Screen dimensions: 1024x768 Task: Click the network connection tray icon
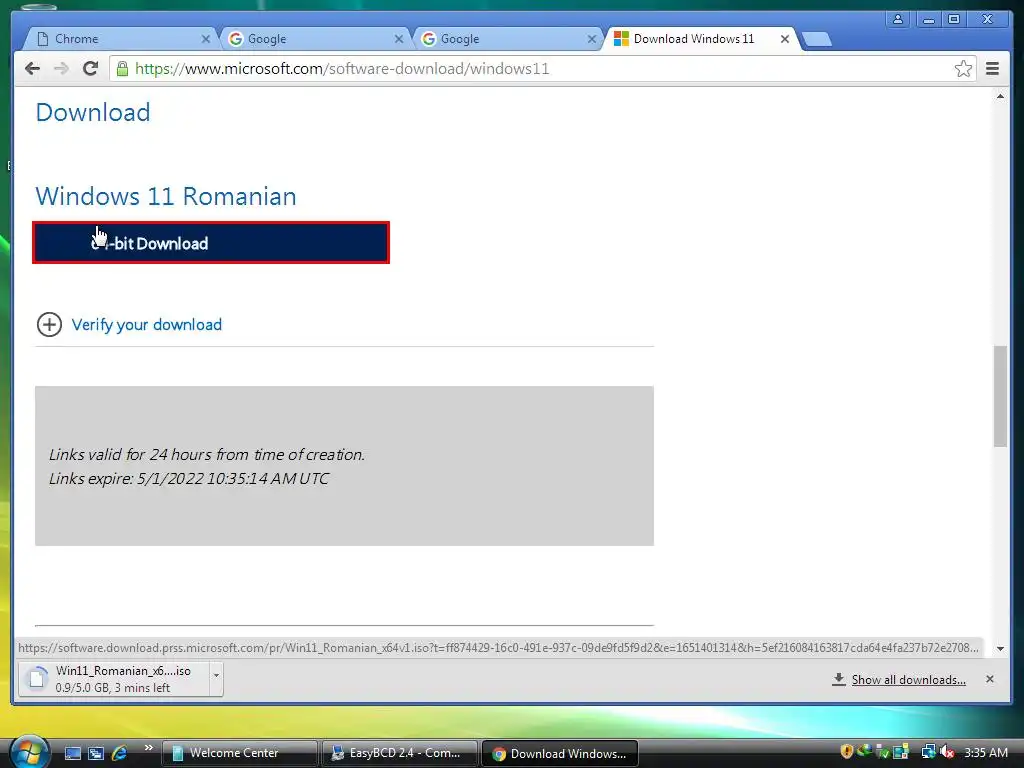click(928, 752)
